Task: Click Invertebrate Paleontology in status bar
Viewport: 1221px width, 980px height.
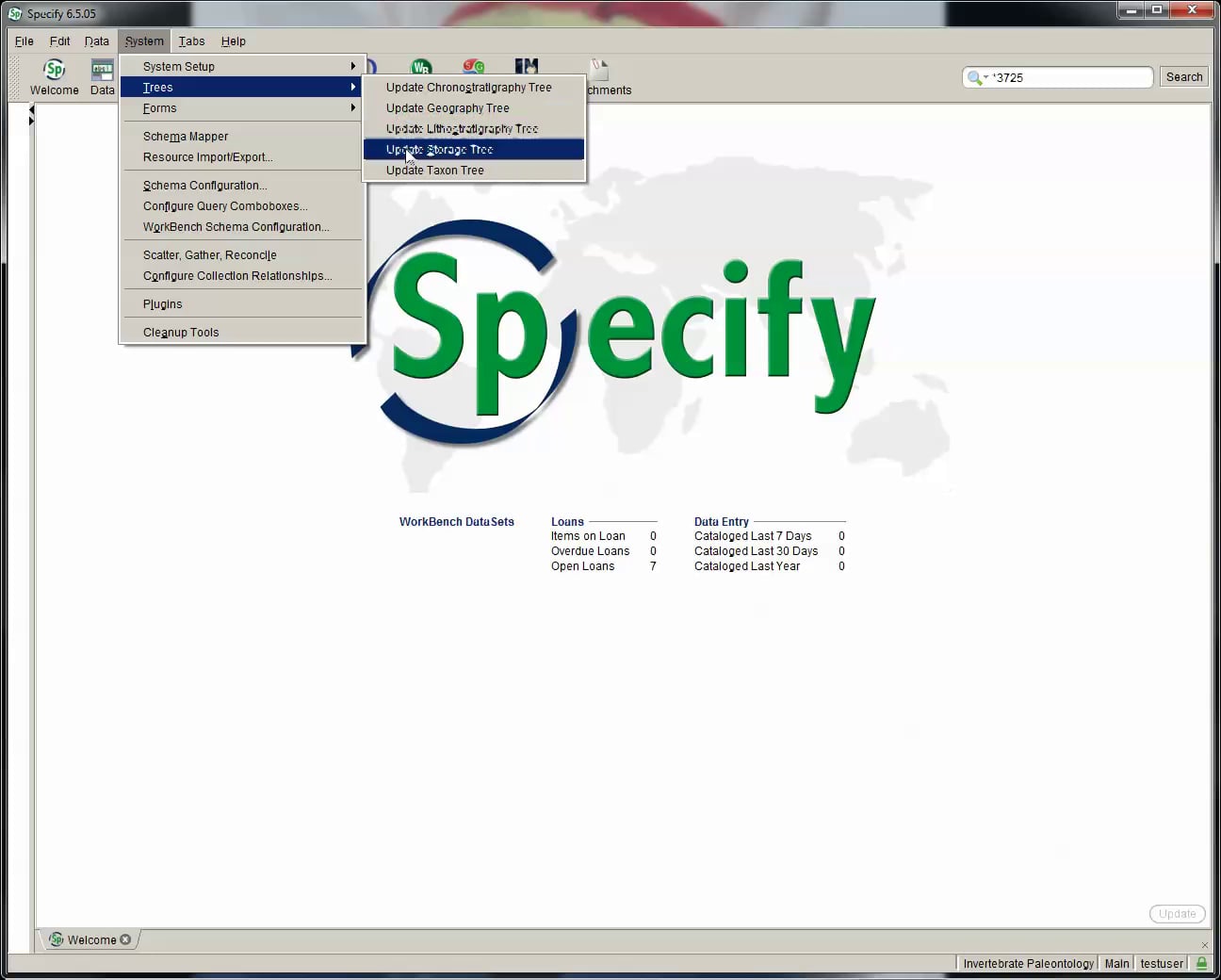Action: (x=1028, y=963)
